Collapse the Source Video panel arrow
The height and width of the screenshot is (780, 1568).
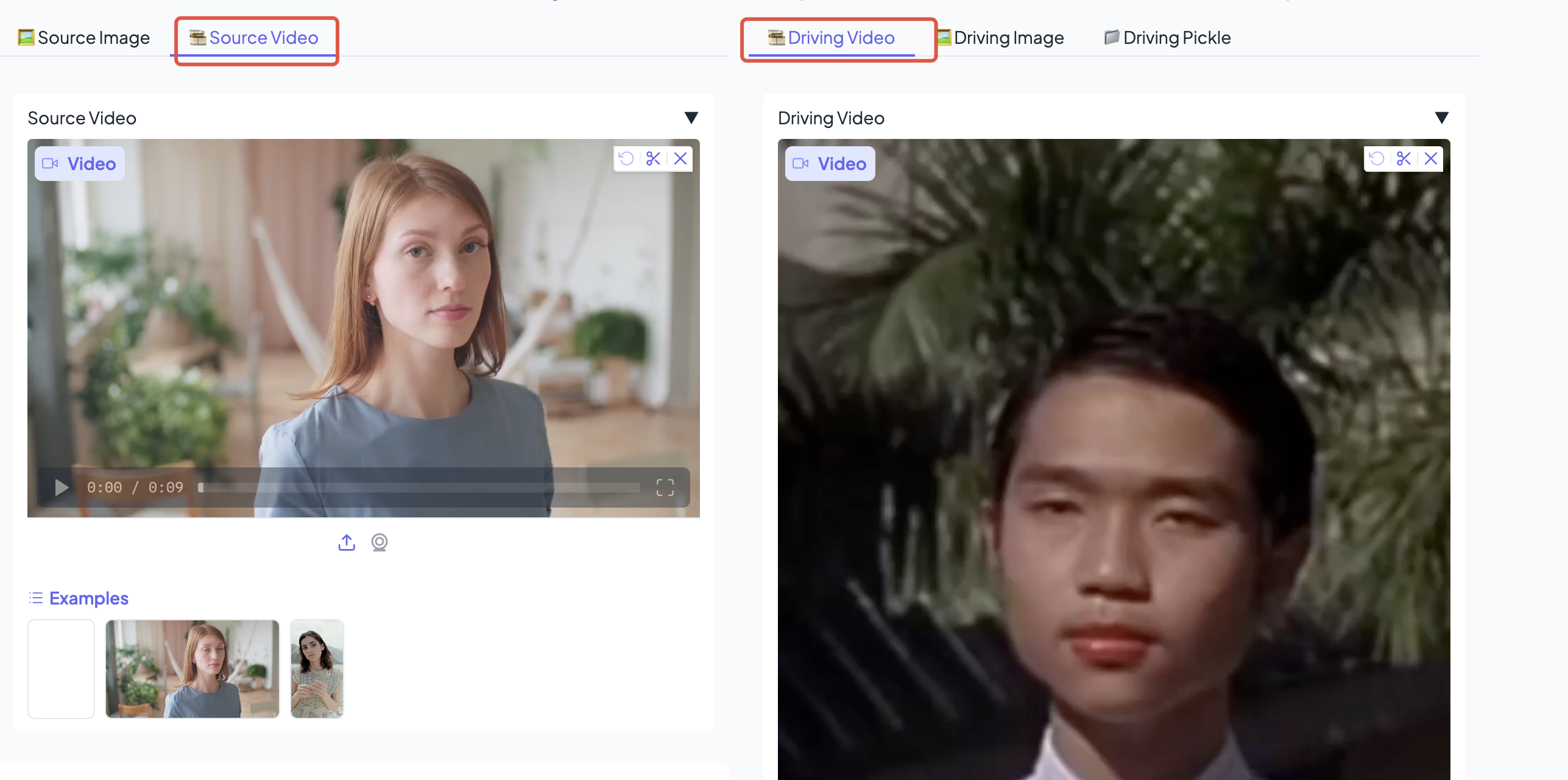[x=691, y=118]
